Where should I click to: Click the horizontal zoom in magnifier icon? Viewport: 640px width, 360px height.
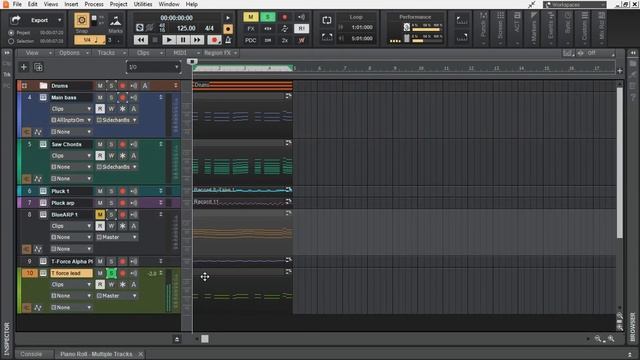click(611, 338)
